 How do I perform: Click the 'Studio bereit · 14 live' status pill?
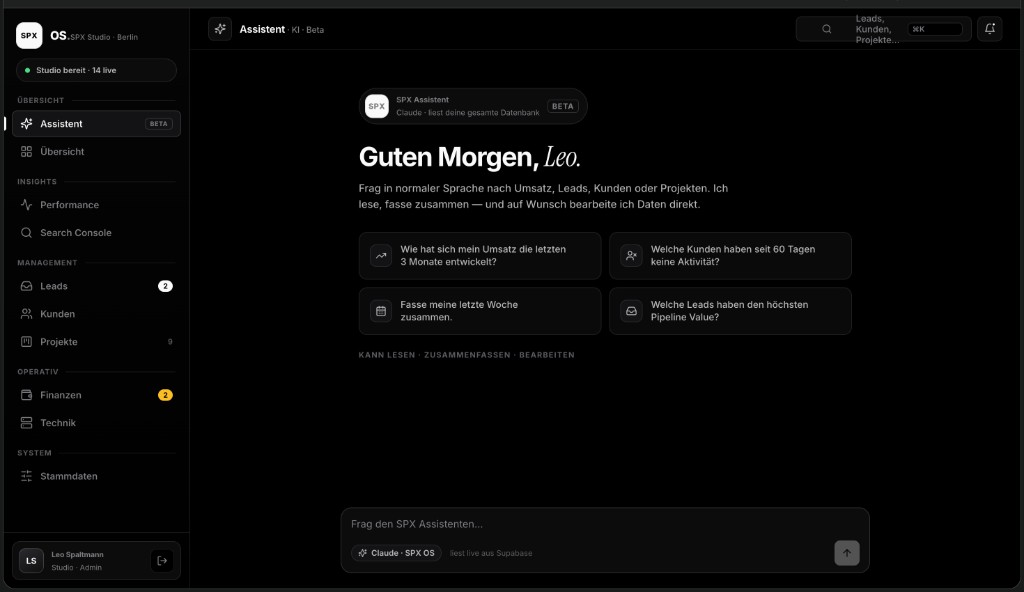(x=97, y=70)
